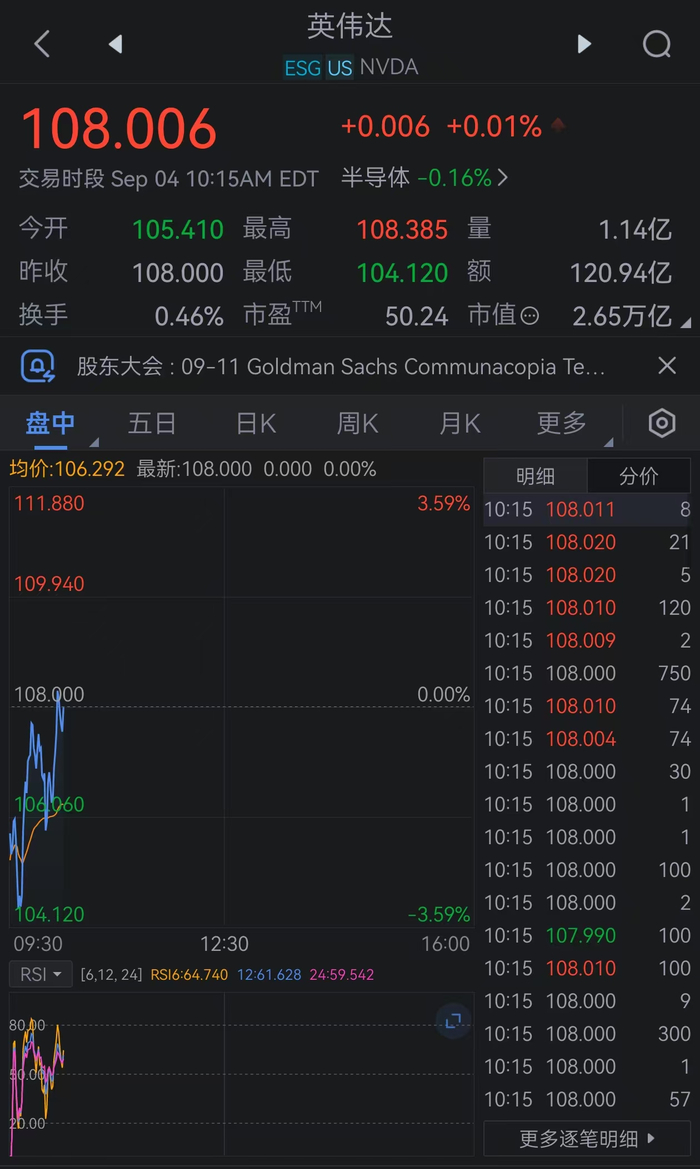Select the 107.990 green trade row
The image size is (700, 1169).
(x=587, y=935)
